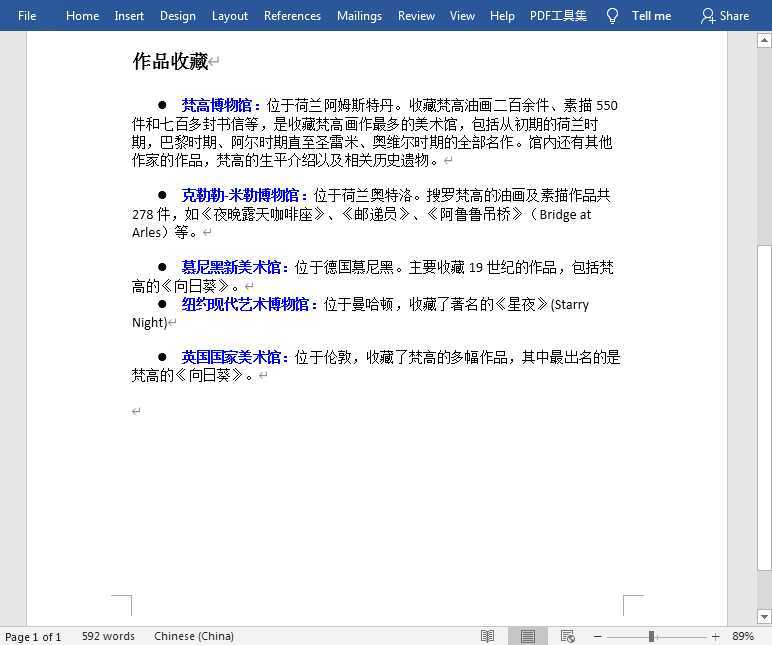Click the Page 1 of 1 indicator
This screenshot has width=772, height=645.
tap(33, 637)
